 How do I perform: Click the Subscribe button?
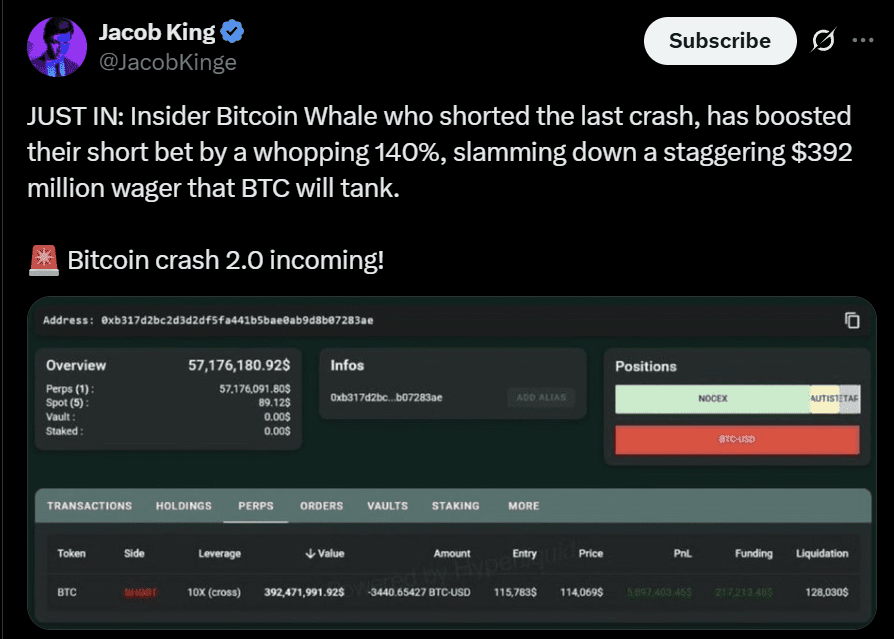click(x=719, y=41)
